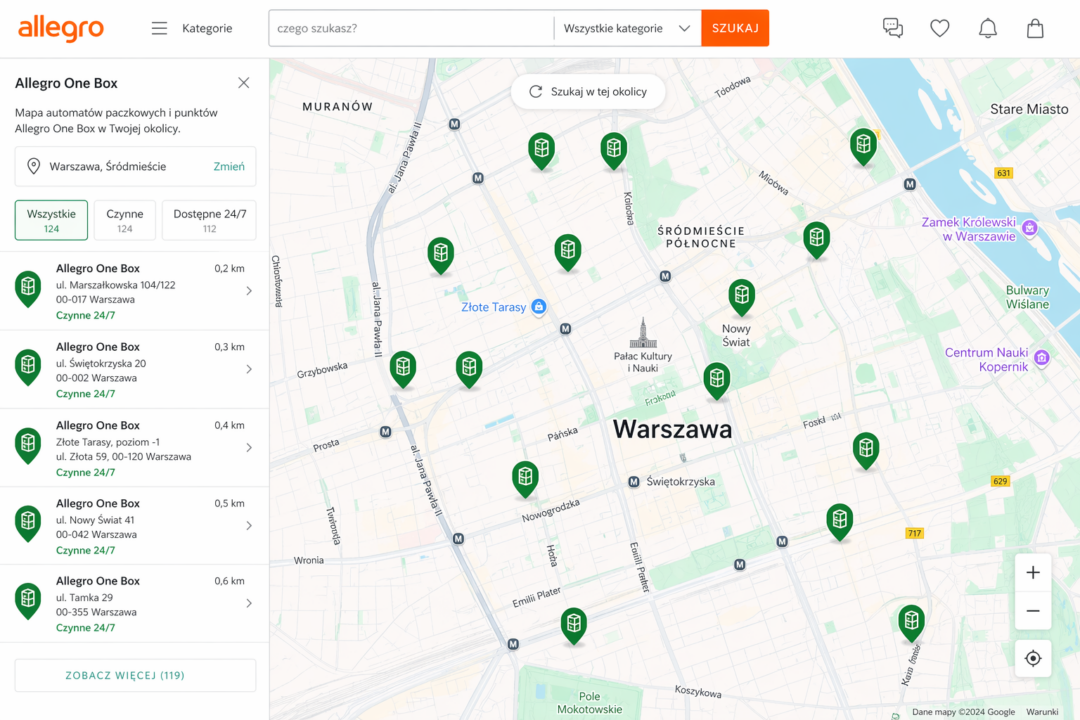
Task: Select the box pin above Nowy Świat label
Action: (x=741, y=297)
